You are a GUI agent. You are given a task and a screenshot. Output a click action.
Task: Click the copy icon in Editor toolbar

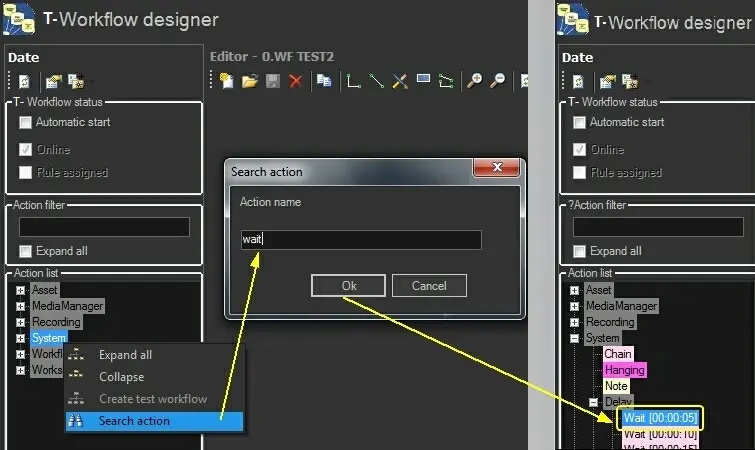(324, 82)
